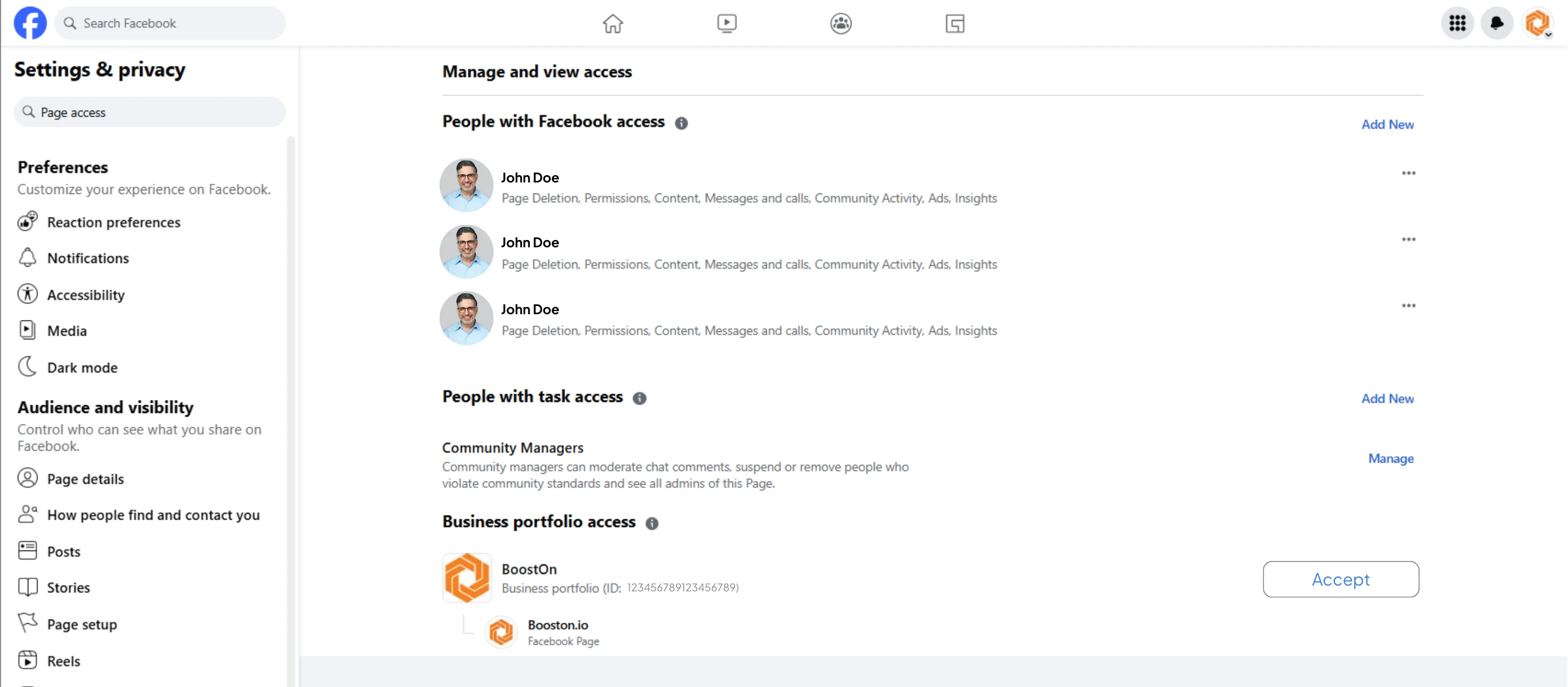Click info icon beside People with task access
This screenshot has height=687, width=1568.
pos(639,398)
